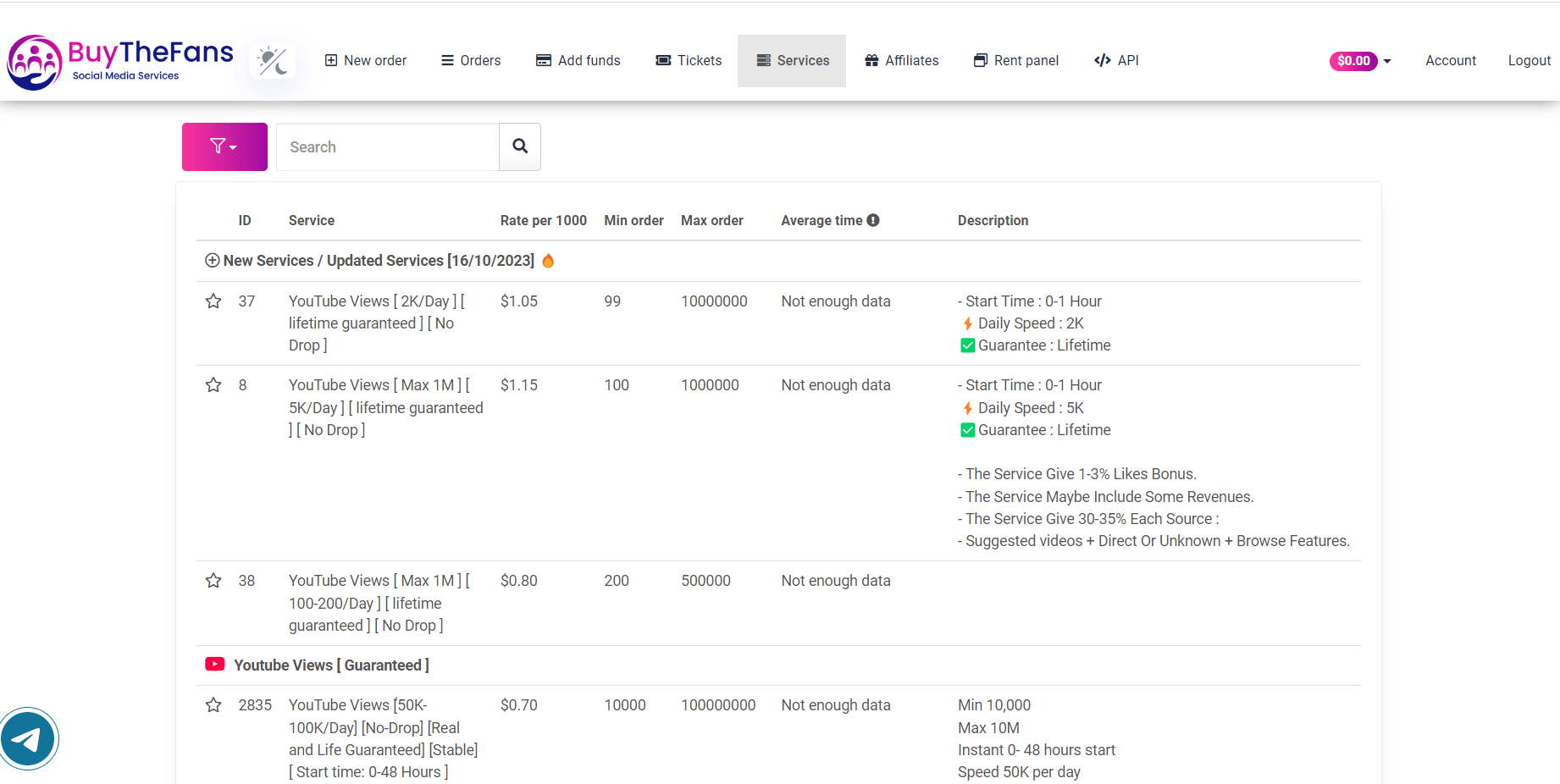Viewport: 1560px width, 784px height.
Task: Open the Account link
Action: (1450, 61)
